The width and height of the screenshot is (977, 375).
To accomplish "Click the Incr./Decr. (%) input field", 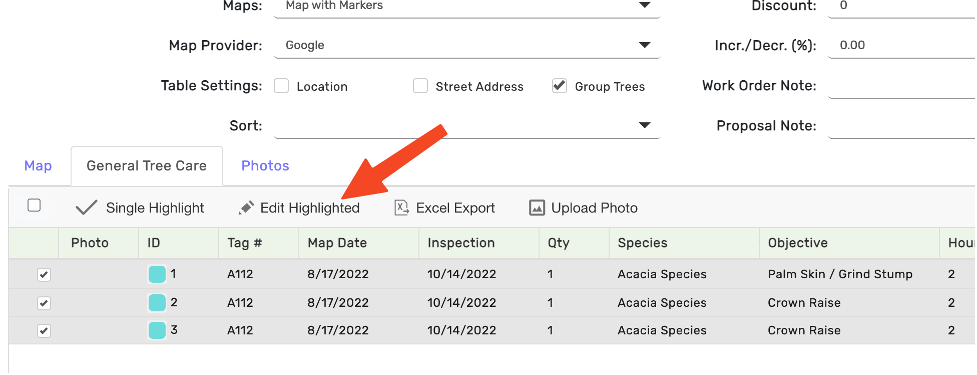I will (x=902, y=45).
